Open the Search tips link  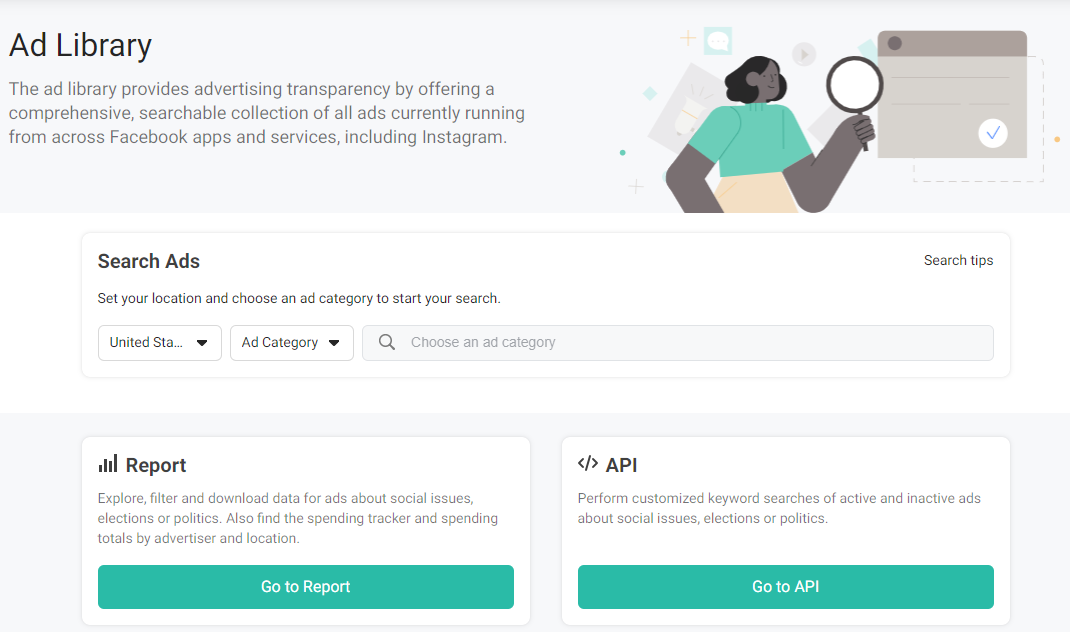[x=958, y=260]
